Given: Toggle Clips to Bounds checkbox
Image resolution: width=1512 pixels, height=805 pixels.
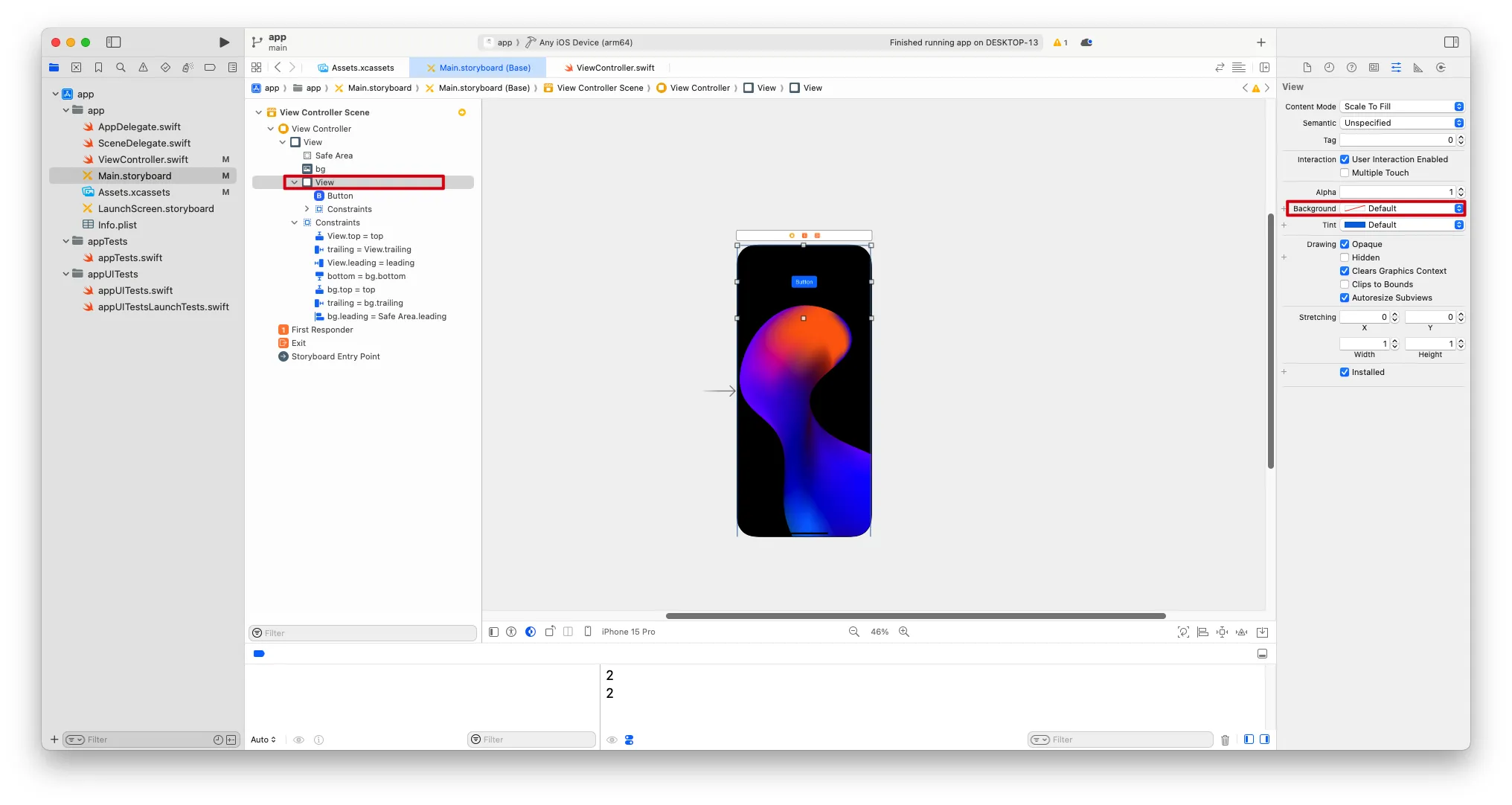Looking at the screenshot, I should [1345, 284].
